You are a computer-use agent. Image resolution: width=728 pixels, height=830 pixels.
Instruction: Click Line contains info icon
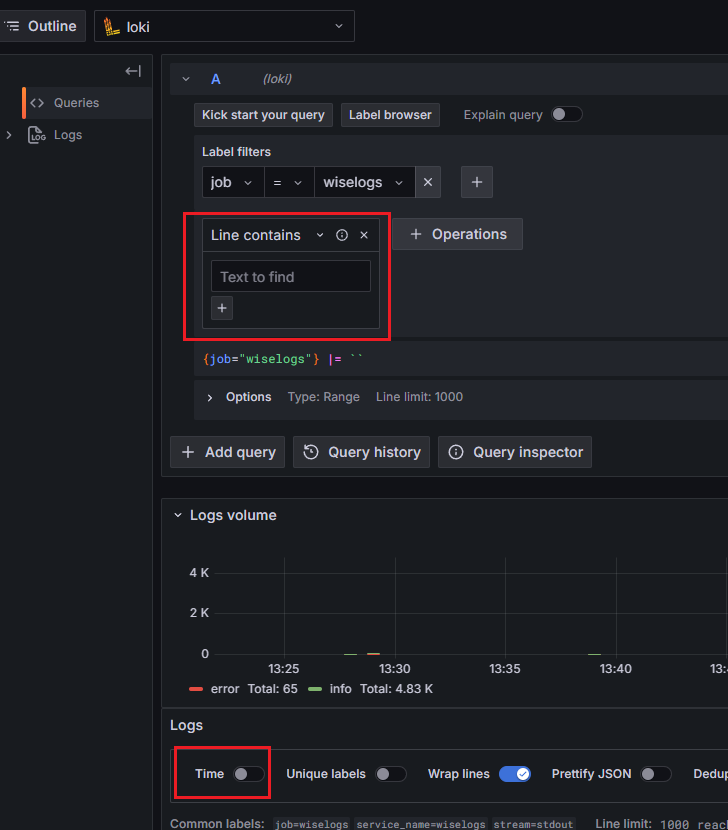342,235
